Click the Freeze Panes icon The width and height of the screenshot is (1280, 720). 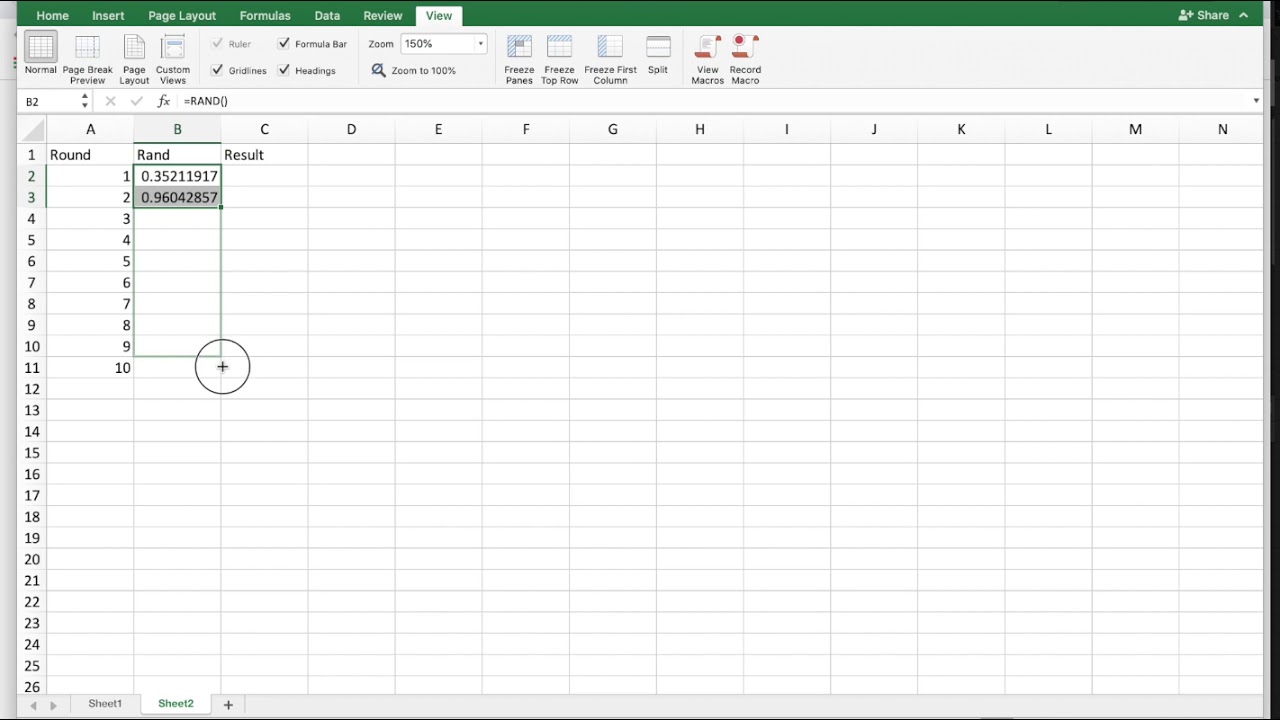coord(519,60)
